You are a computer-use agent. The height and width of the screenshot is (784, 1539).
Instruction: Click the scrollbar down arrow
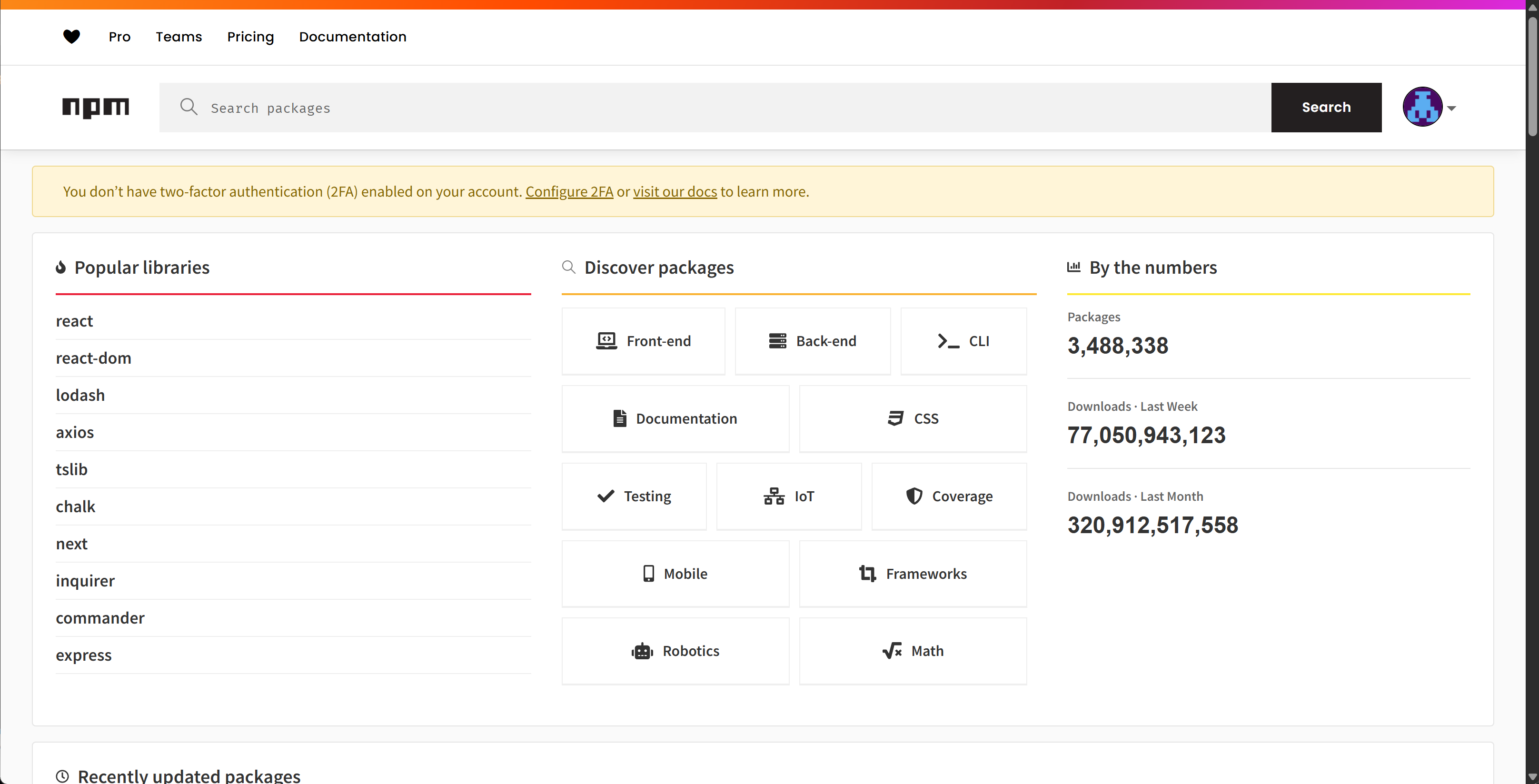pyautogui.click(x=1533, y=777)
